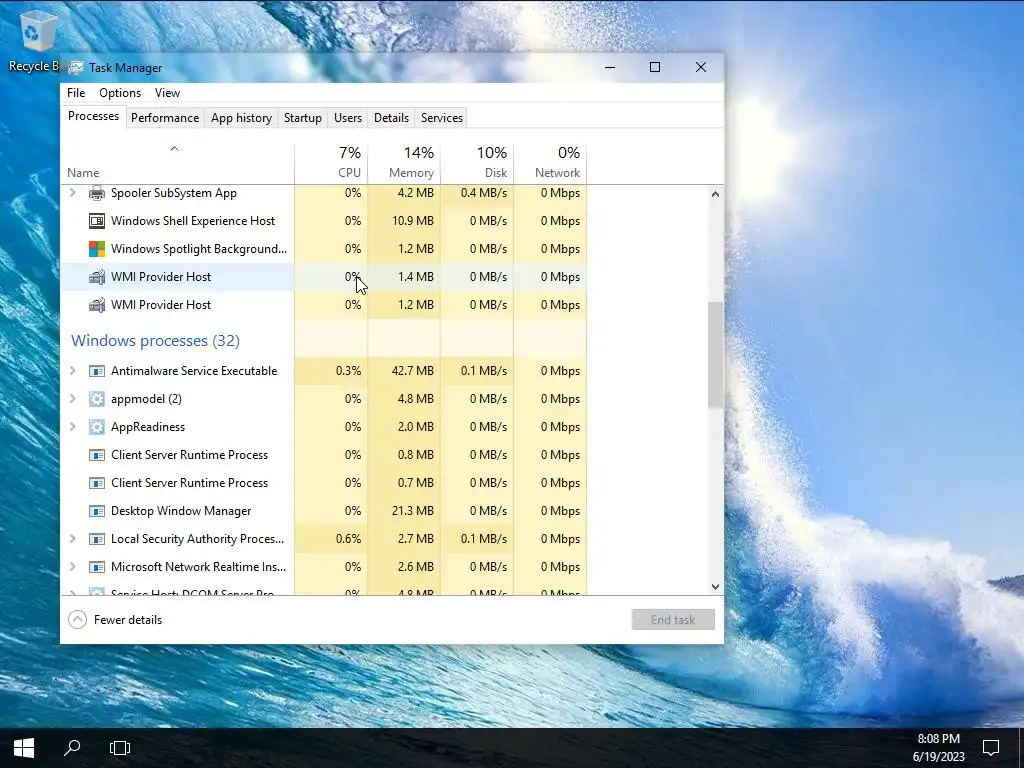Viewport: 1024px width, 768px height.
Task: Expand the AppReadiness row
Action: point(72,426)
